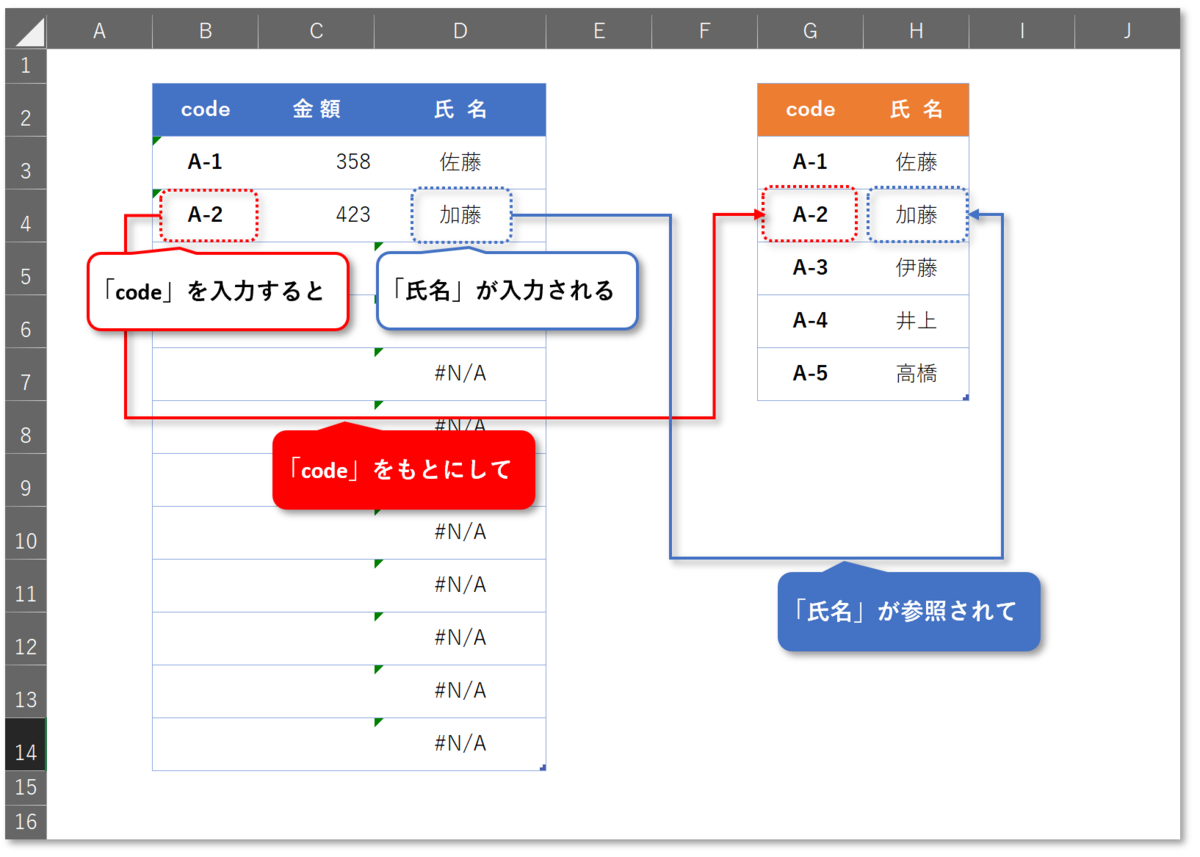Screen dimensions: 1200x857
Task: Select cell B4 containing A-2
Action: [205, 216]
